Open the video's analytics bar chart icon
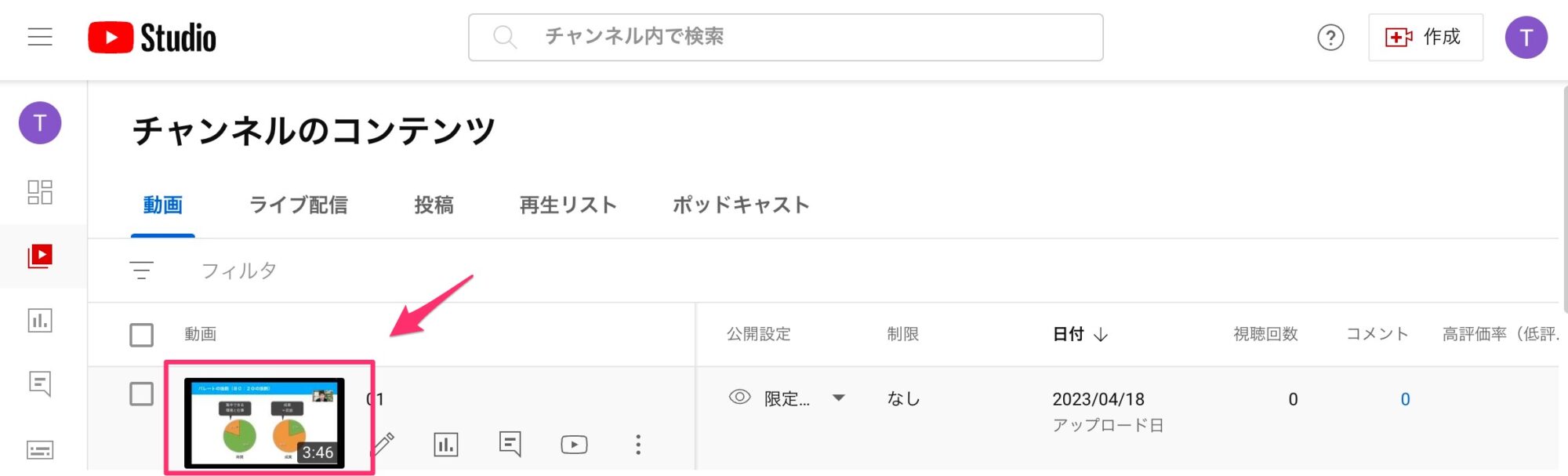This screenshot has height=476, width=1568. [446, 445]
